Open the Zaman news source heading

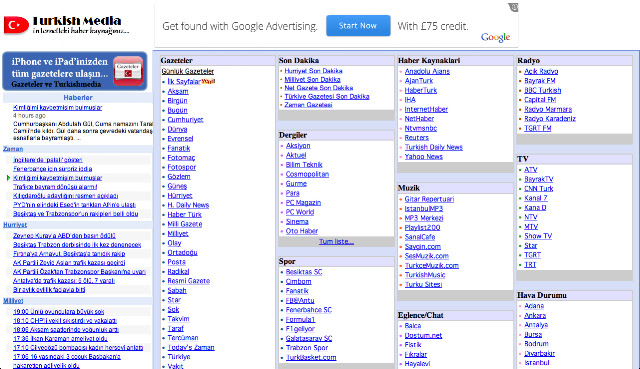coord(13,149)
